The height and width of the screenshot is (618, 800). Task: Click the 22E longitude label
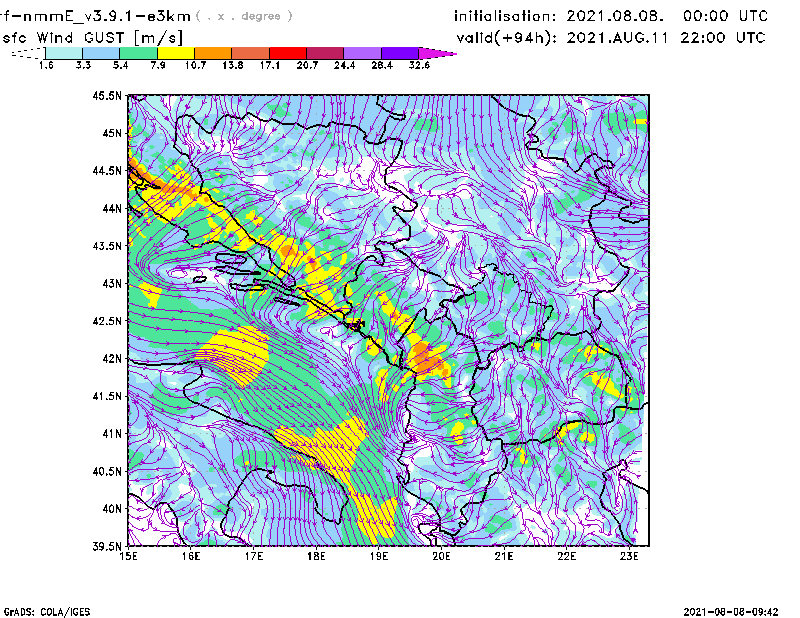click(566, 556)
